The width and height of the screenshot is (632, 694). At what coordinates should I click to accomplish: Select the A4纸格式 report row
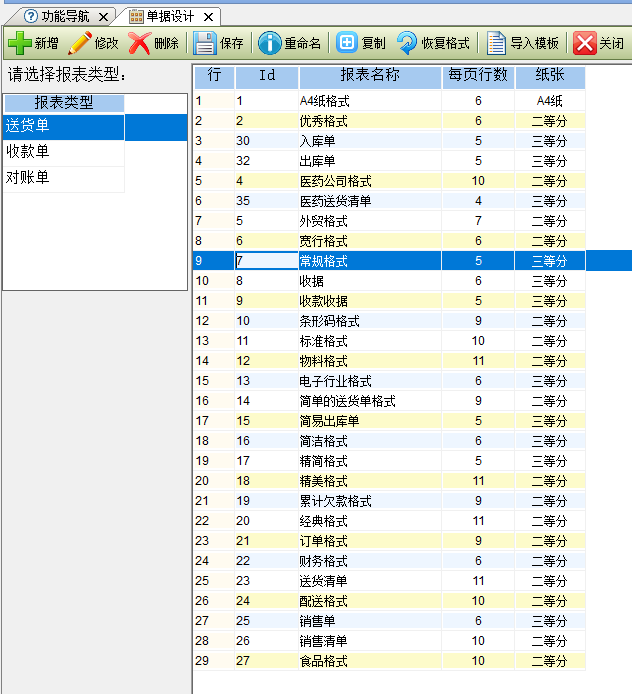389,101
